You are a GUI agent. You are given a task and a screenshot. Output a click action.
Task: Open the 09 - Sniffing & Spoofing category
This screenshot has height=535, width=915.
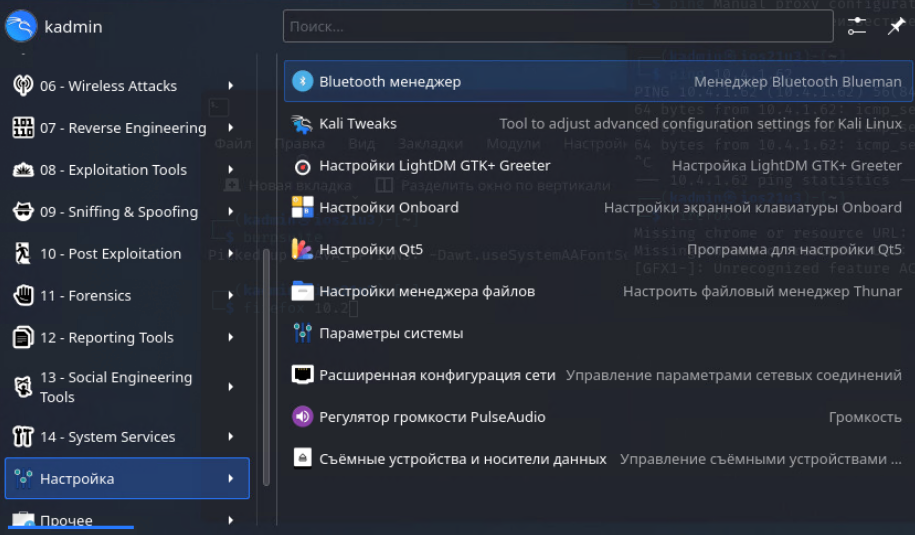tap(118, 212)
